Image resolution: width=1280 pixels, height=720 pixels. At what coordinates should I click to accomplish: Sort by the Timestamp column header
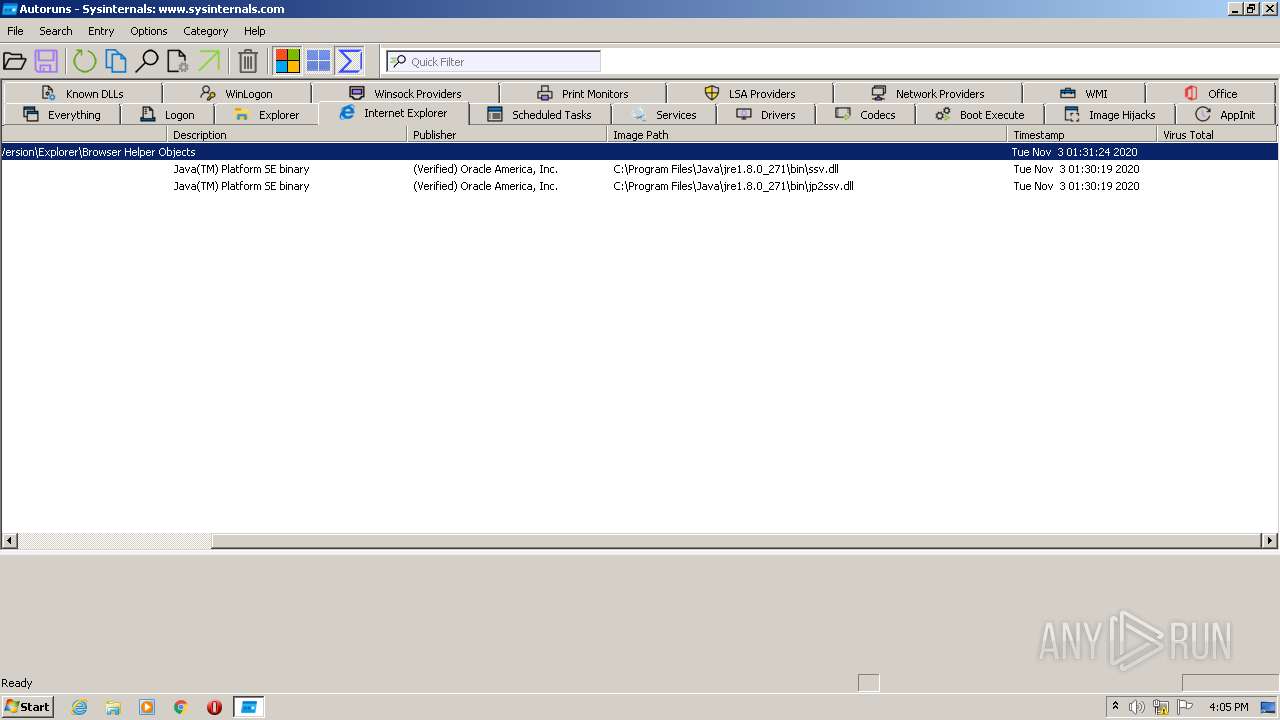(x=1082, y=134)
